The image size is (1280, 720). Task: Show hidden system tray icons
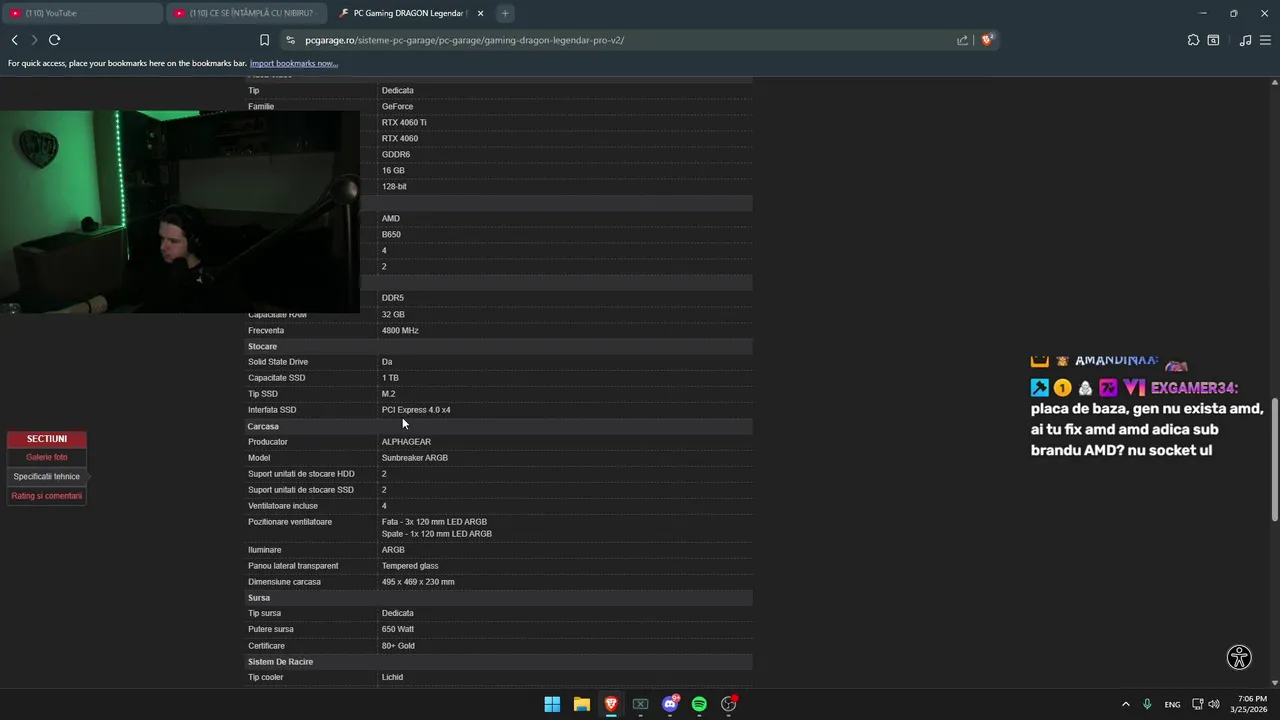(x=1125, y=704)
